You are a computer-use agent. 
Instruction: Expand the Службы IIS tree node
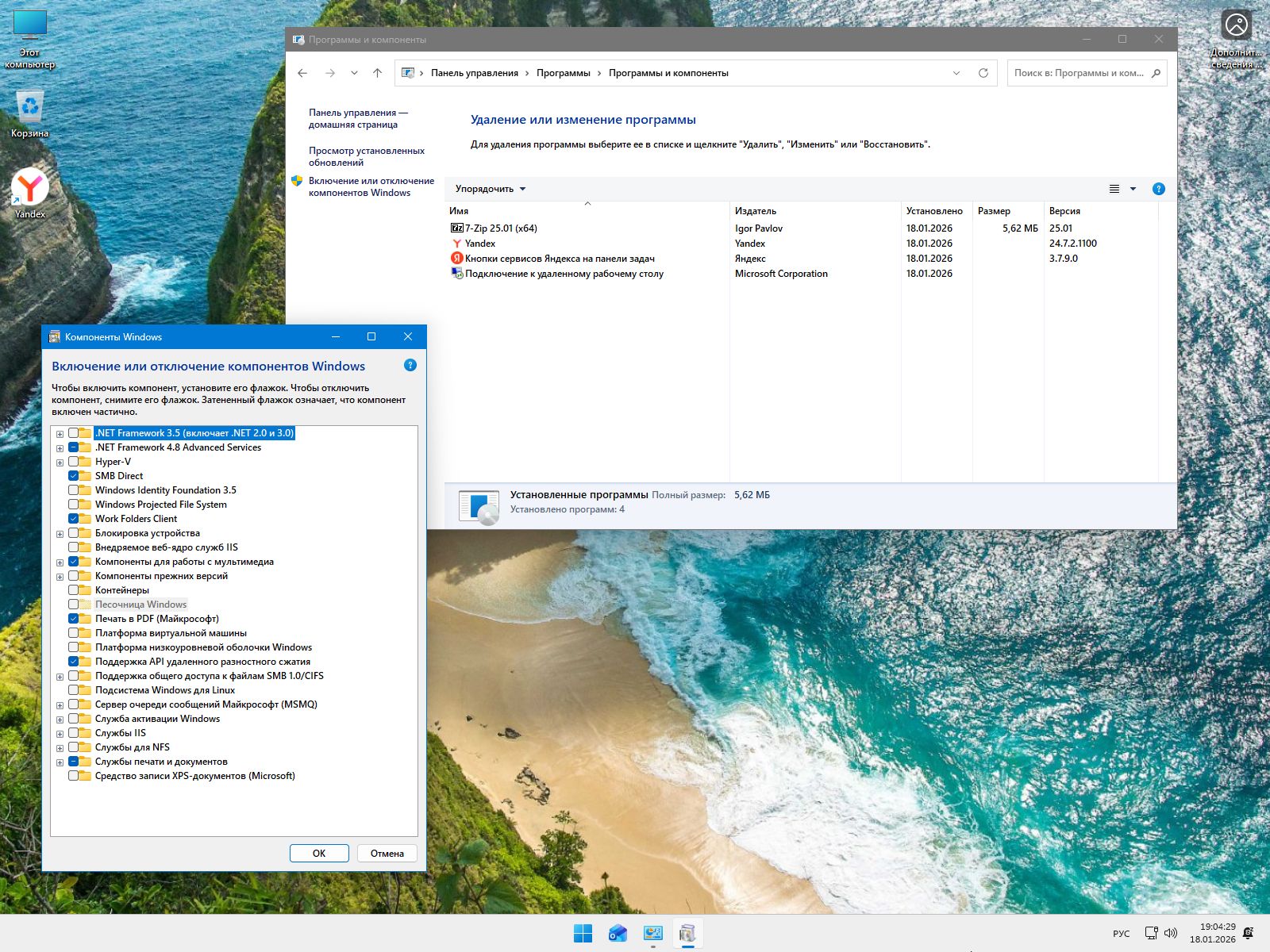[60, 734]
